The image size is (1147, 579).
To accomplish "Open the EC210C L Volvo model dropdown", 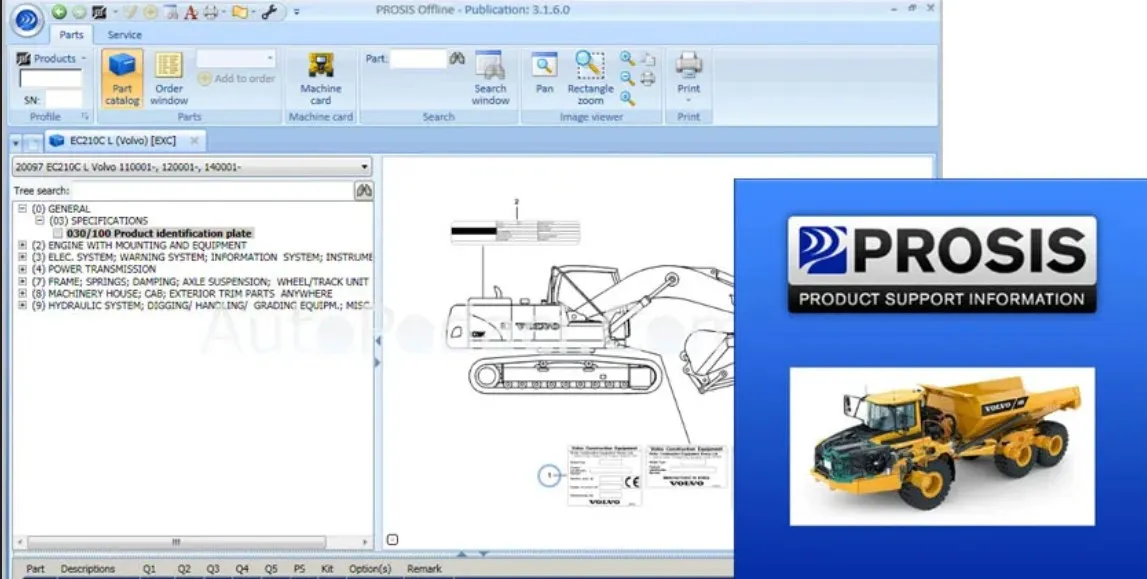I will [x=192, y=167].
